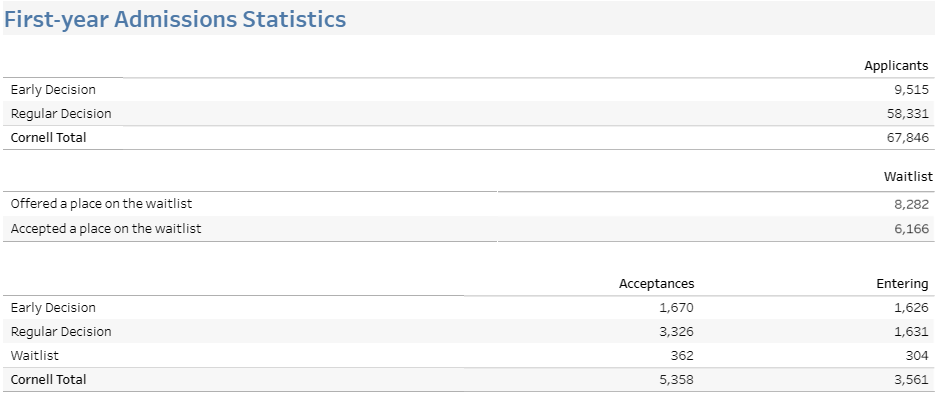Viewport: 939px width, 397px height.
Task: Click the Entering column header
Action: [x=902, y=284]
